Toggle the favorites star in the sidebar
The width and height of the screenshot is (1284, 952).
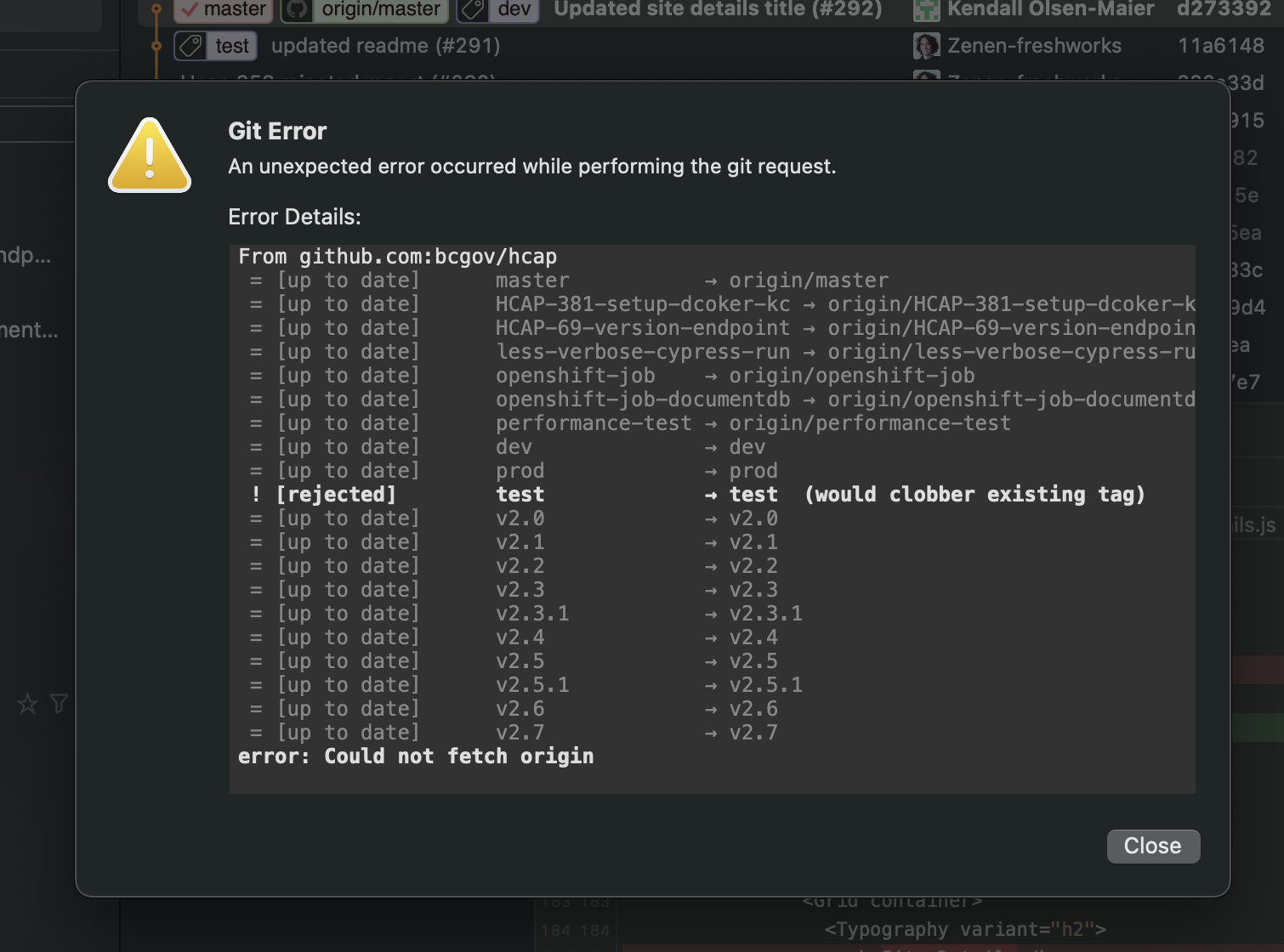tap(26, 704)
